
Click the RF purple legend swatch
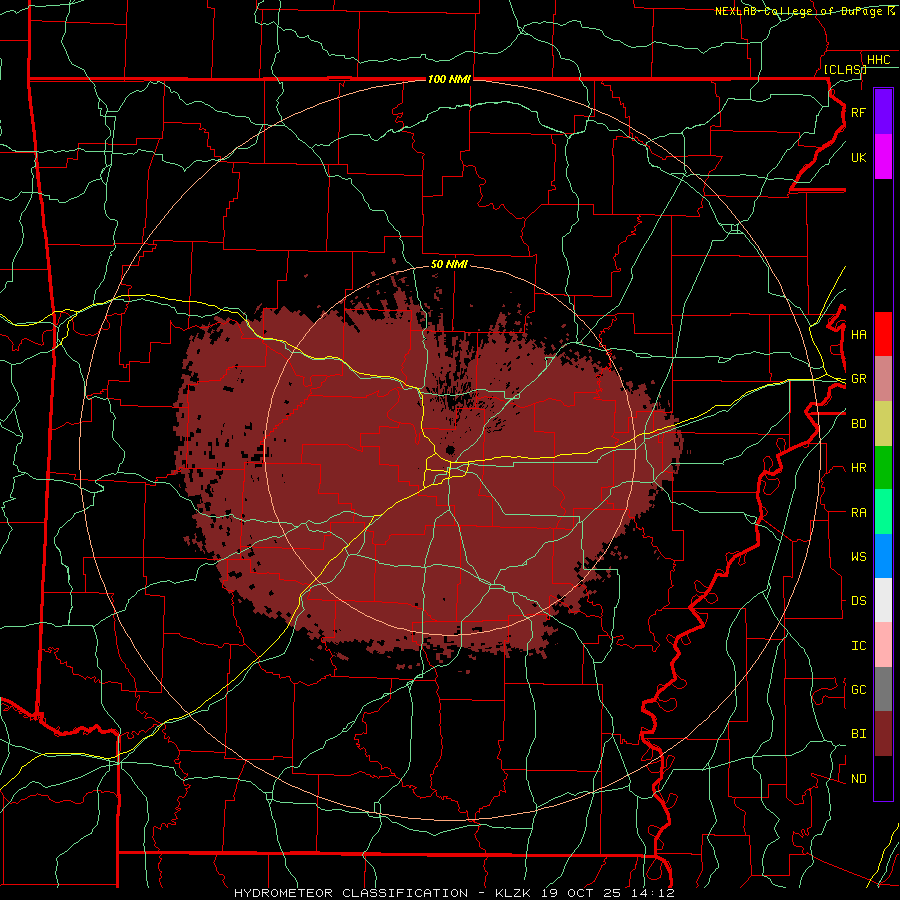tap(883, 112)
